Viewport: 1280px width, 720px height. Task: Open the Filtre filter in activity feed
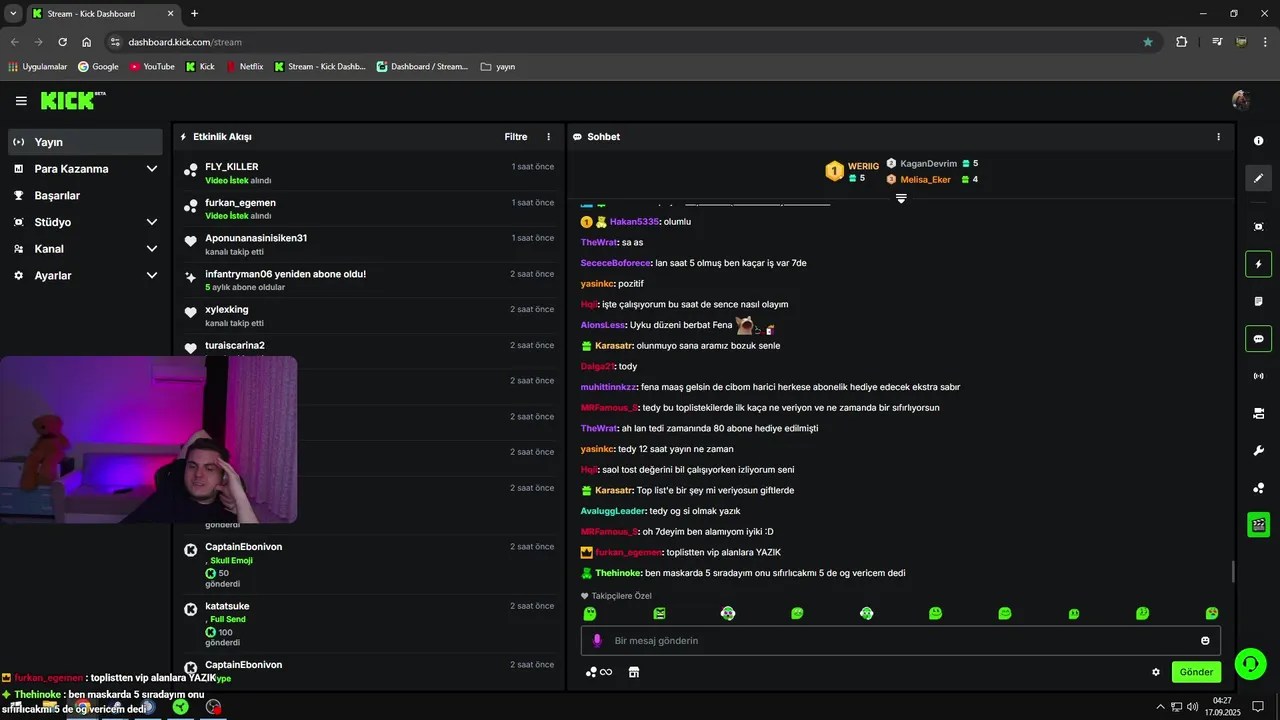click(x=516, y=137)
